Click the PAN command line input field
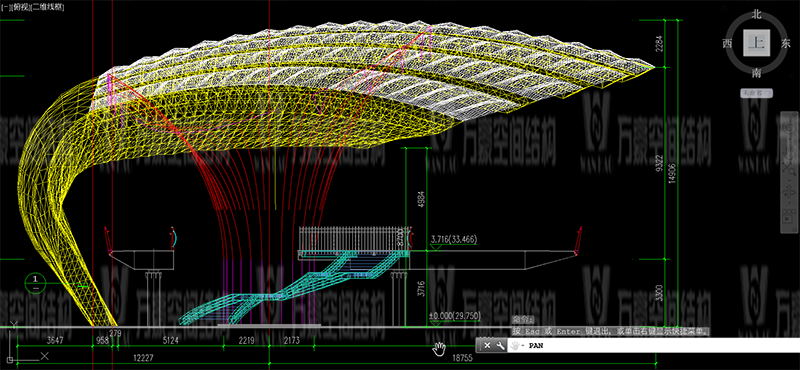Viewport: 800px width, 370px height. coord(662,346)
